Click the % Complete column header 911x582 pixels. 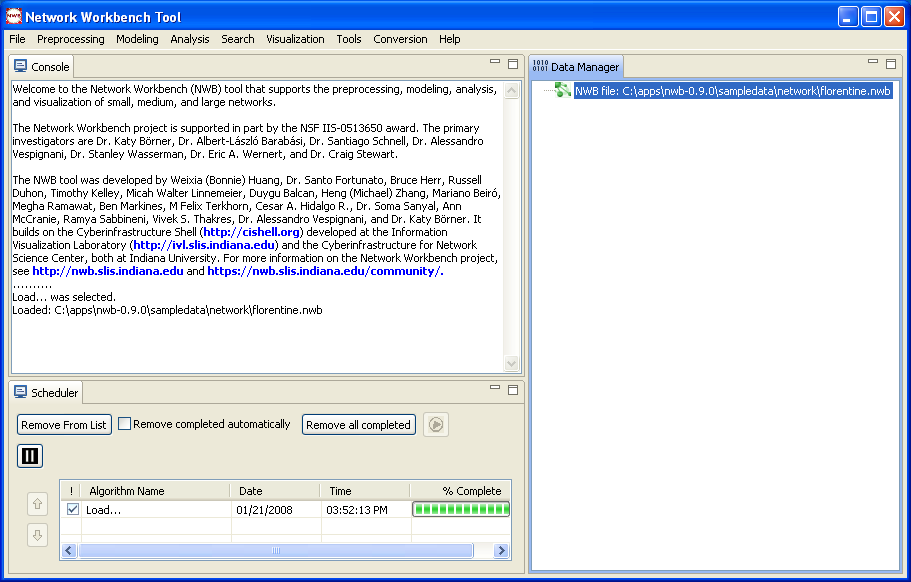coord(460,491)
